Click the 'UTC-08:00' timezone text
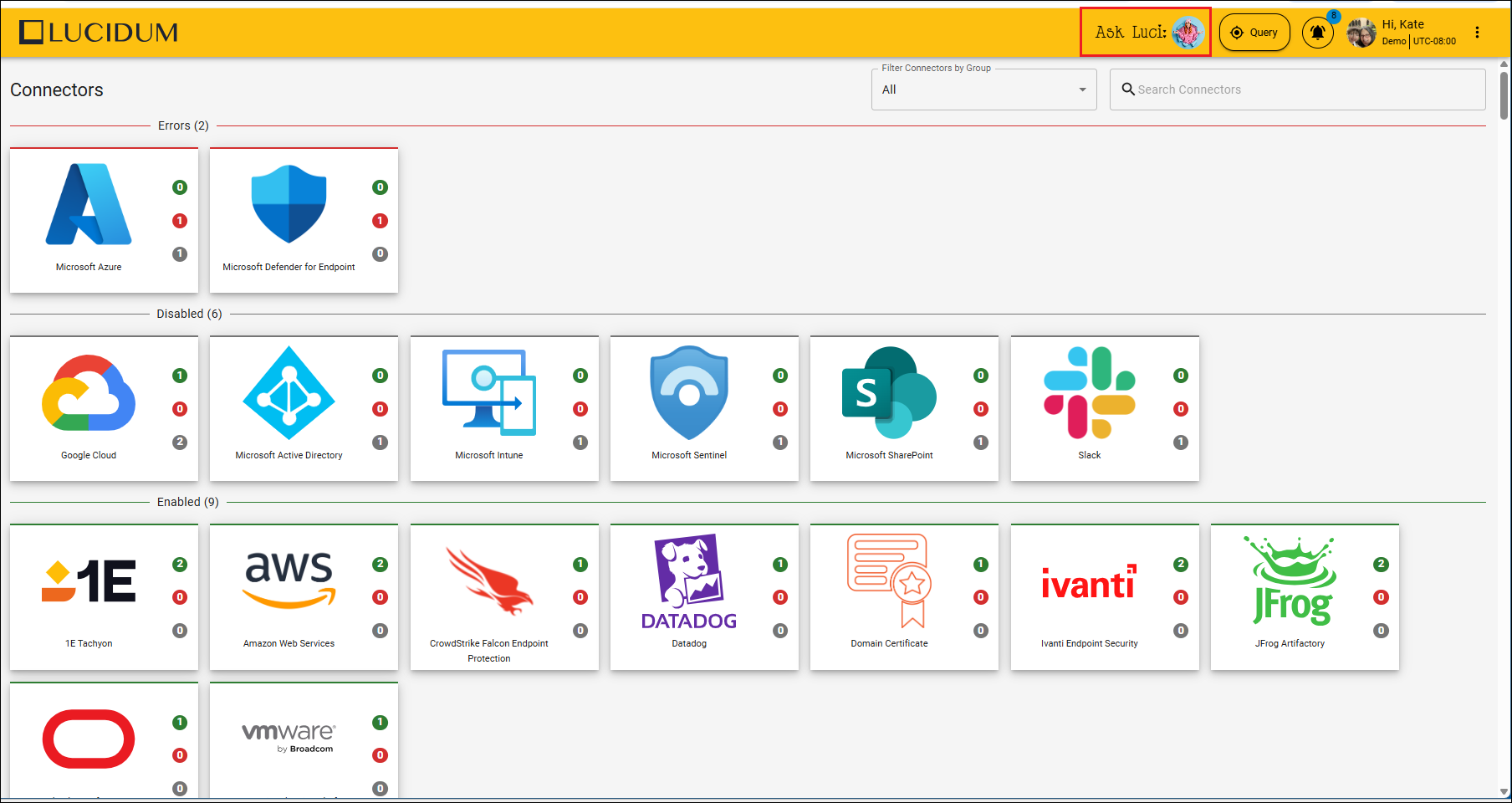1512x803 pixels. [1435, 41]
